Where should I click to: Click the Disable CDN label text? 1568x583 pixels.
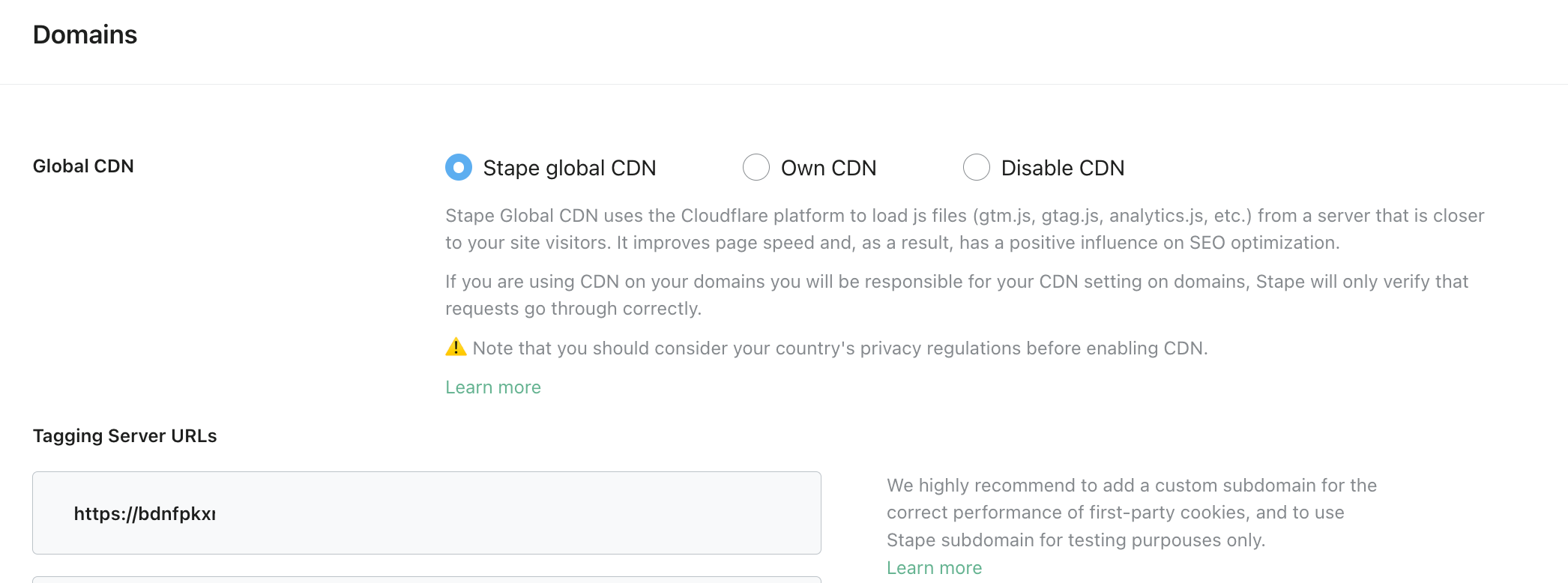point(1061,168)
